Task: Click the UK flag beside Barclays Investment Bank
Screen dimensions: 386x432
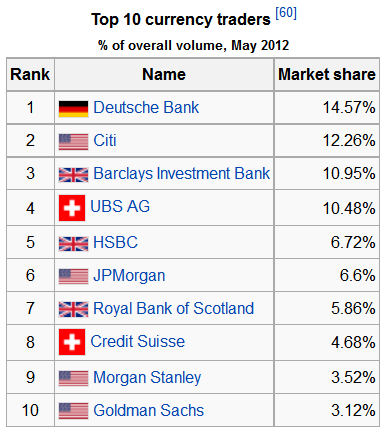Action: [x=73, y=175]
